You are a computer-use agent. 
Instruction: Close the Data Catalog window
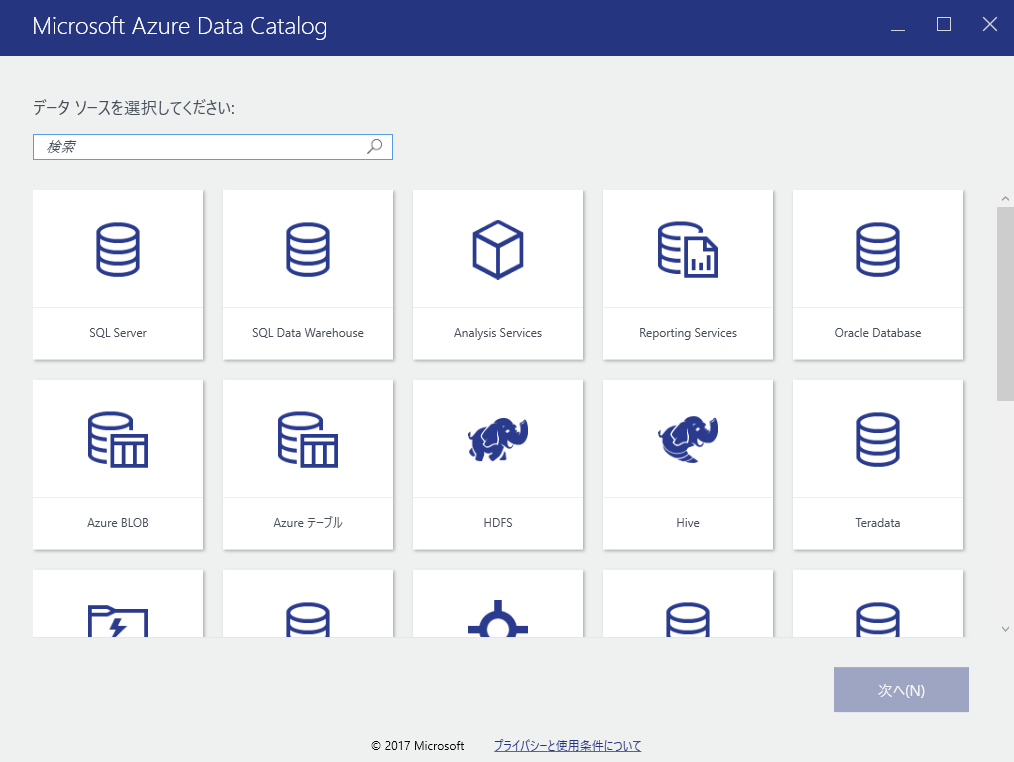989,25
